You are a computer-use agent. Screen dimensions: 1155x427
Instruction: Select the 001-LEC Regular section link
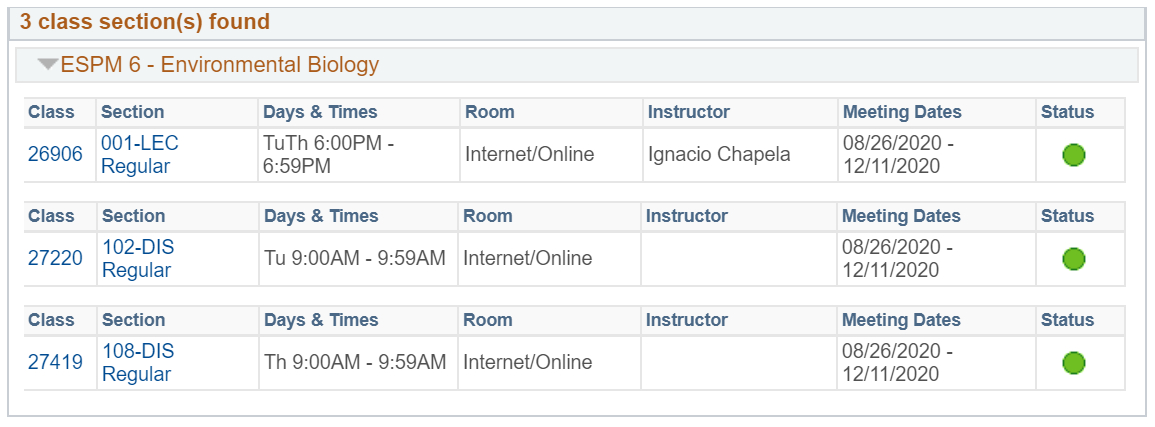pyautogui.click(x=139, y=155)
